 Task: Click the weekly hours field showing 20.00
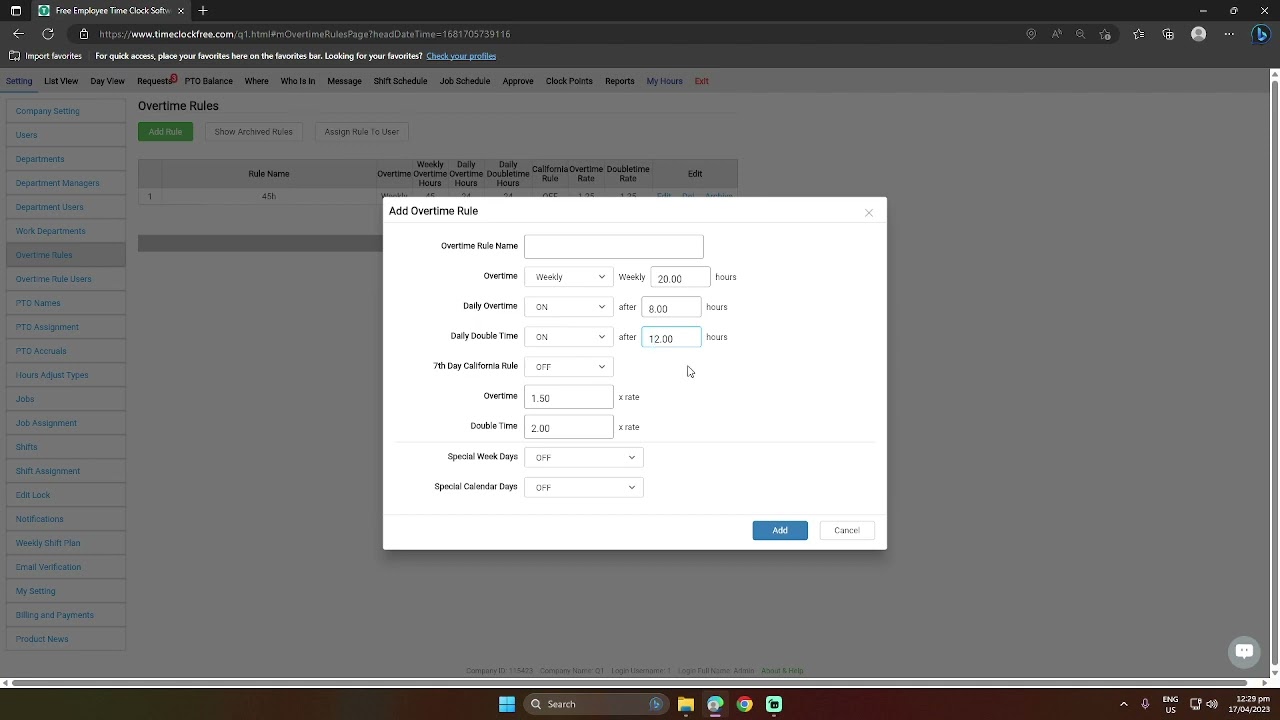pos(680,278)
